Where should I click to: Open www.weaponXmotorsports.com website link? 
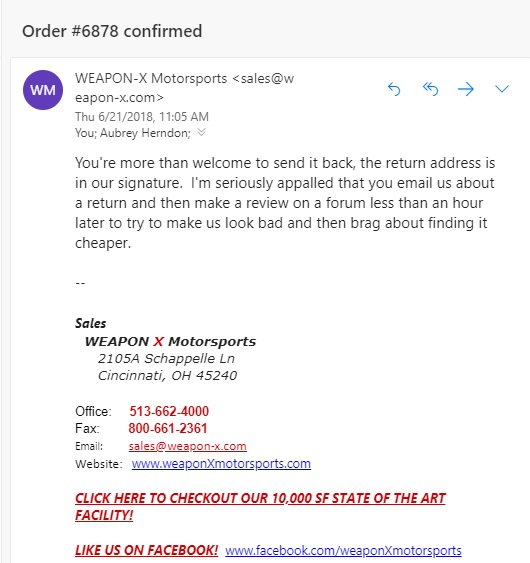click(x=221, y=464)
